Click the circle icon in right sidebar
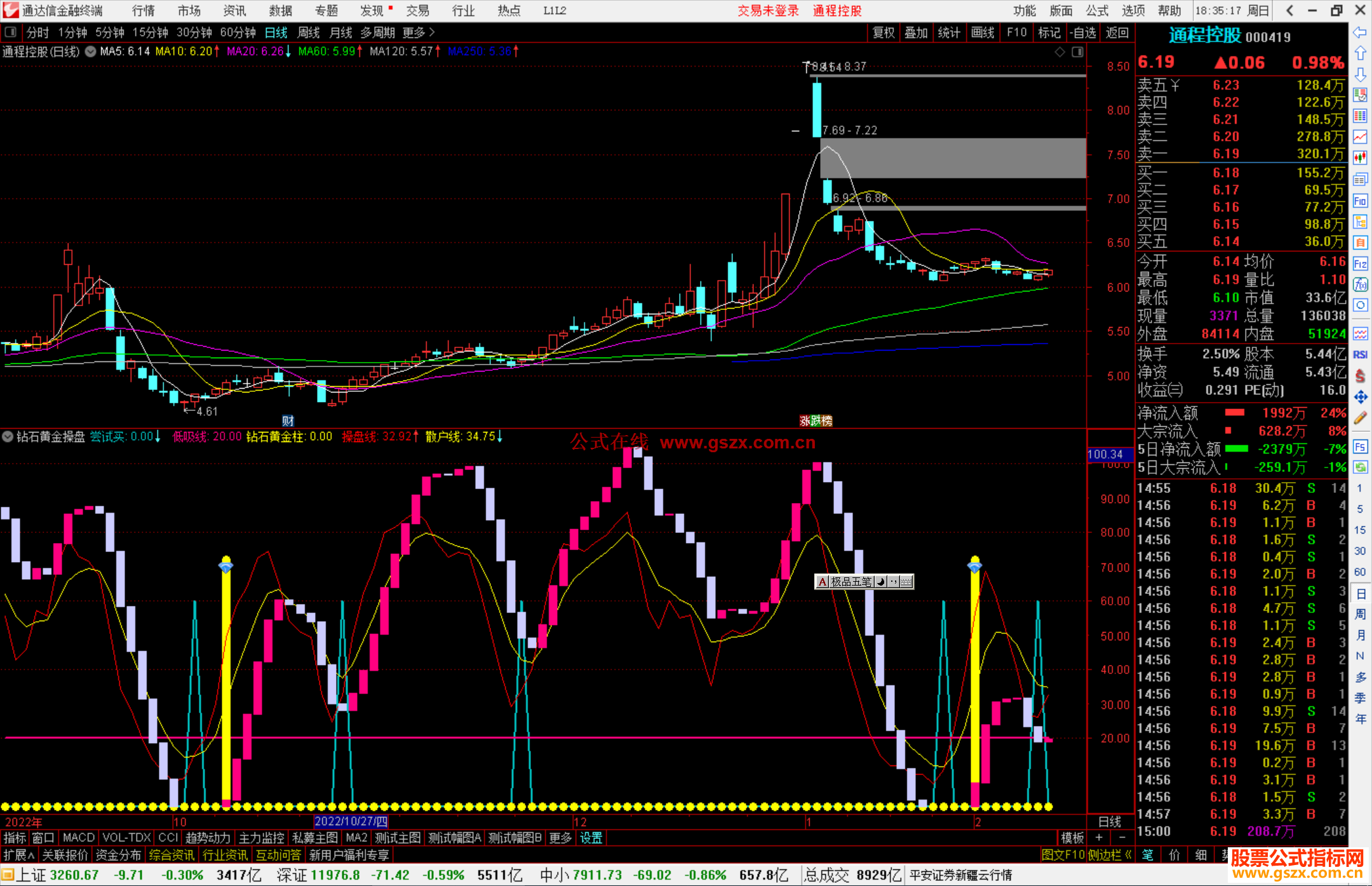The image size is (1372, 886). tap(1360, 305)
